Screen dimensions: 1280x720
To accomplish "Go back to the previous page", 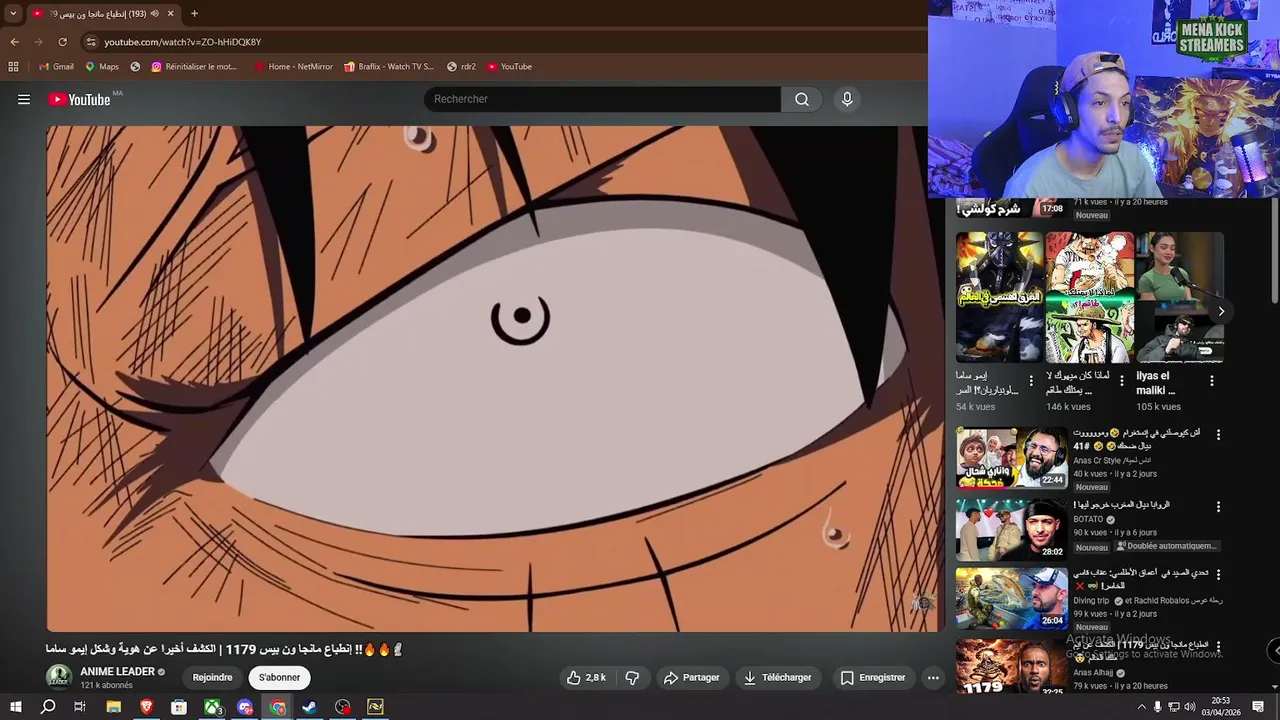I will (x=14, y=42).
